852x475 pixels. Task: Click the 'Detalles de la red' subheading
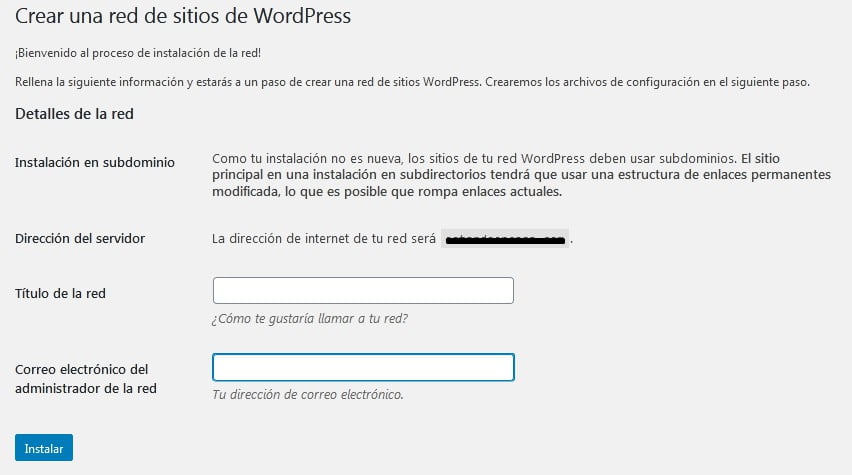click(74, 114)
